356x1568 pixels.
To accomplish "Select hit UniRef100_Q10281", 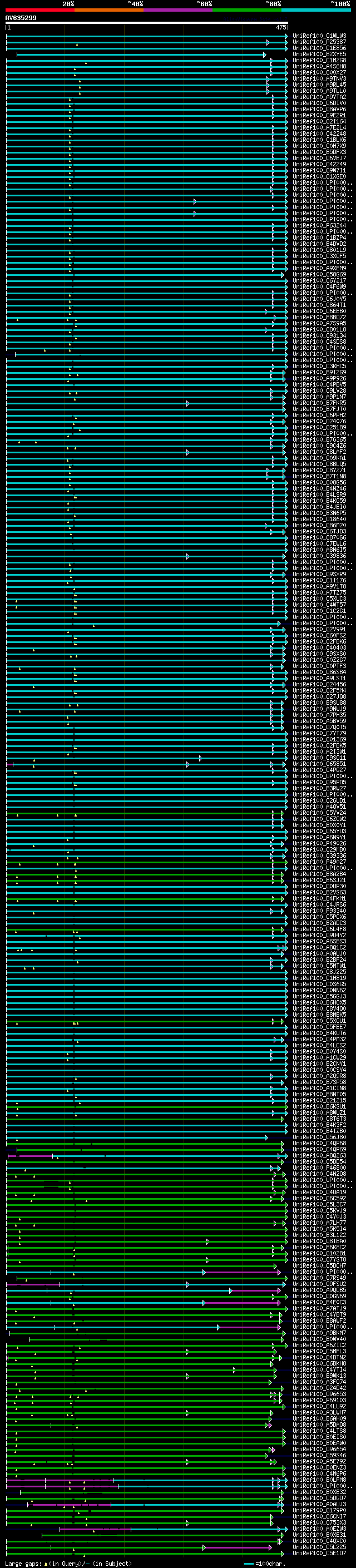I will coord(319,1254).
